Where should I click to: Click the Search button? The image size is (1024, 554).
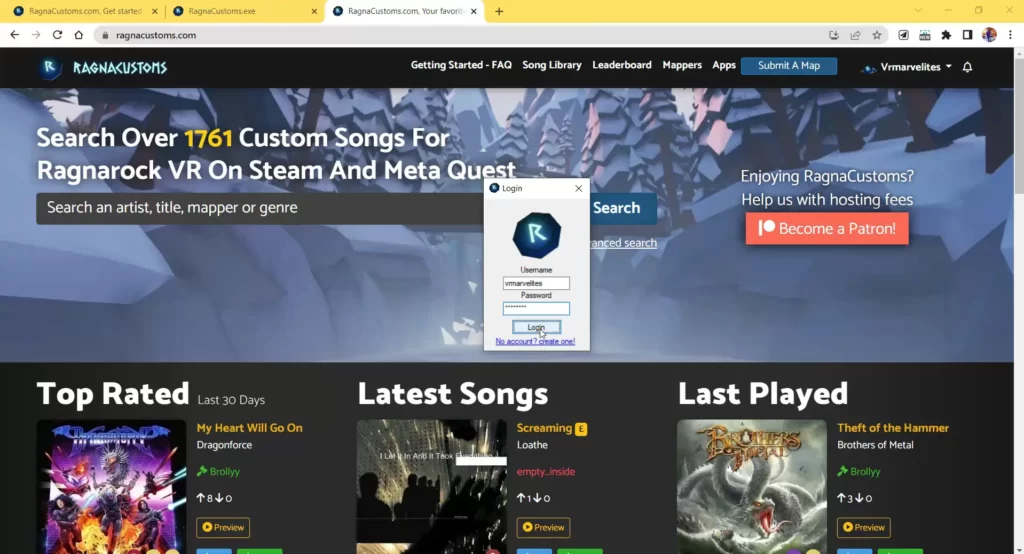pyautogui.click(x=616, y=208)
